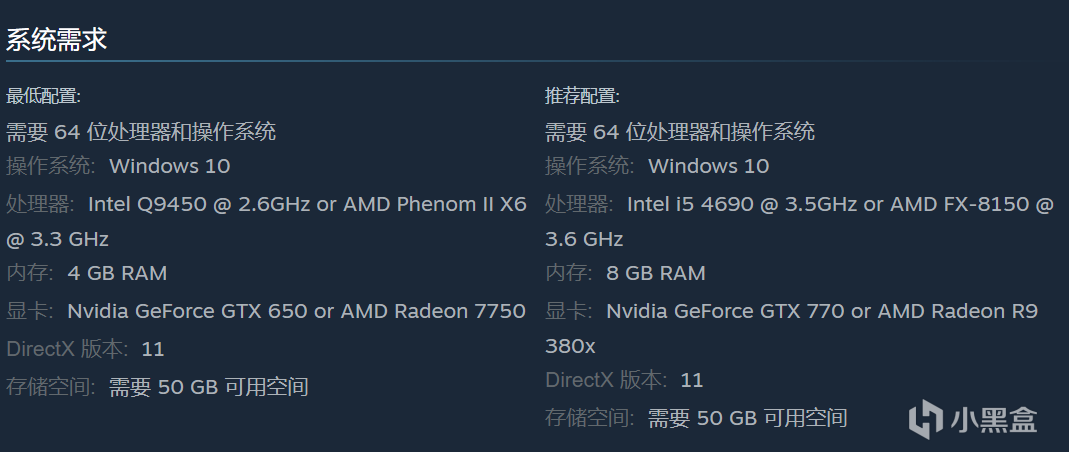Click the recommended 64-bit processor requirement line
The width and height of the screenshot is (1069, 452).
click(x=680, y=132)
